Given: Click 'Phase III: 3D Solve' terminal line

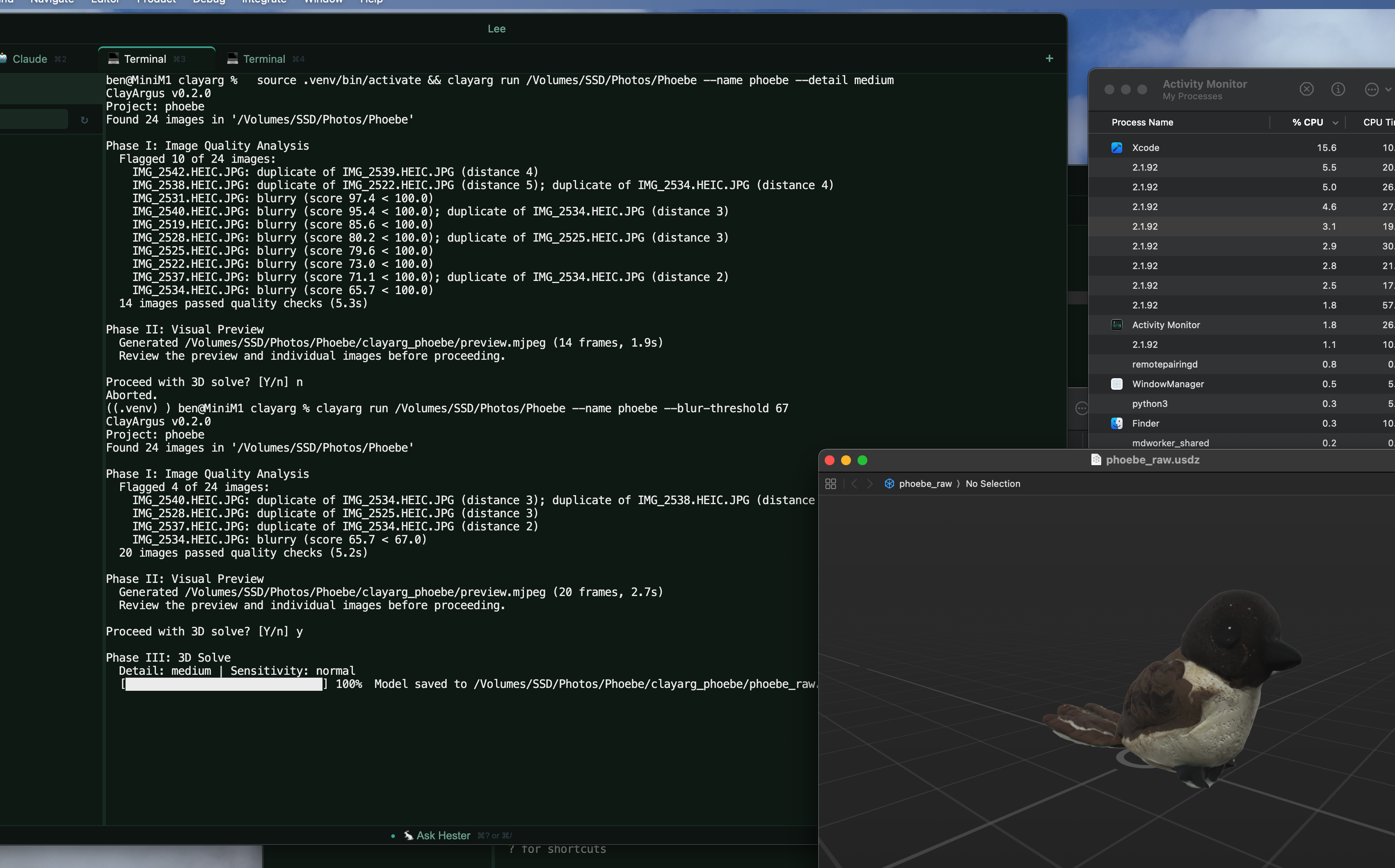Looking at the screenshot, I should pos(168,657).
